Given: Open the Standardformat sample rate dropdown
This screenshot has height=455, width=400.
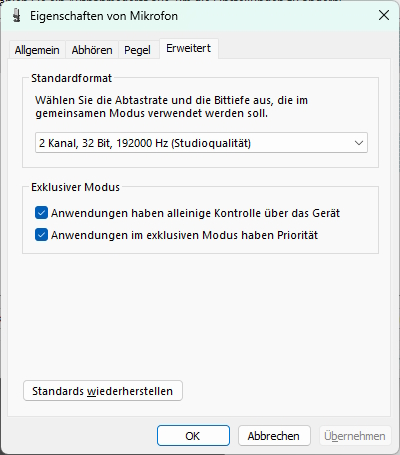Looking at the screenshot, I should (201, 143).
